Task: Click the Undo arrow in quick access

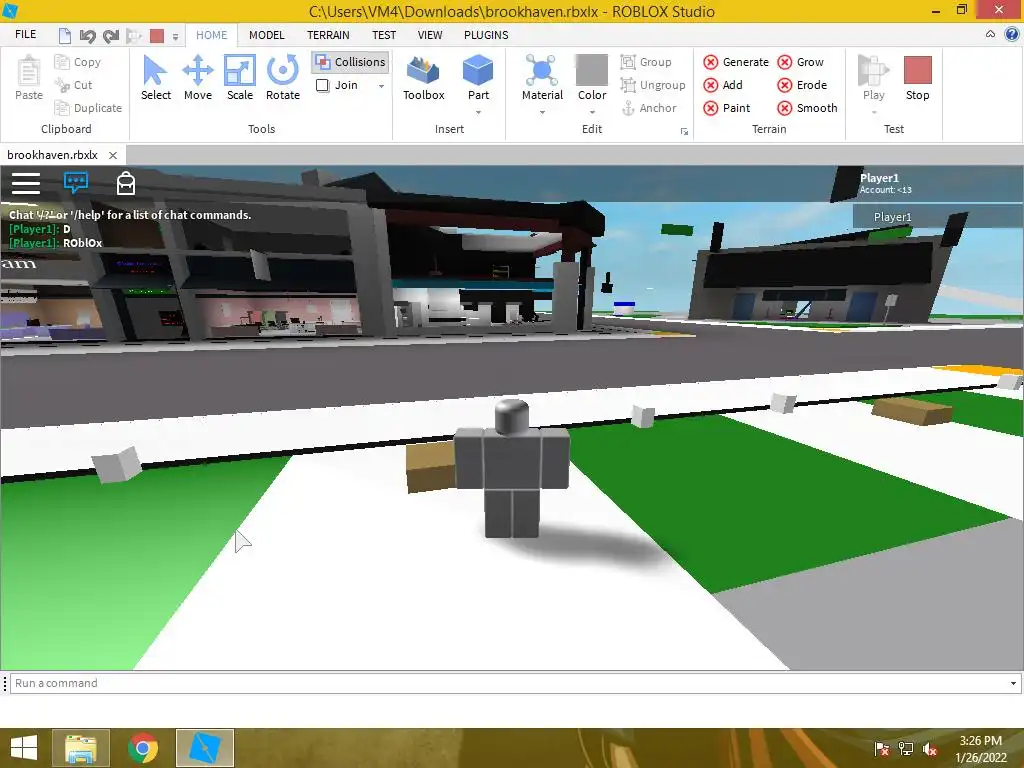Action: (88, 36)
